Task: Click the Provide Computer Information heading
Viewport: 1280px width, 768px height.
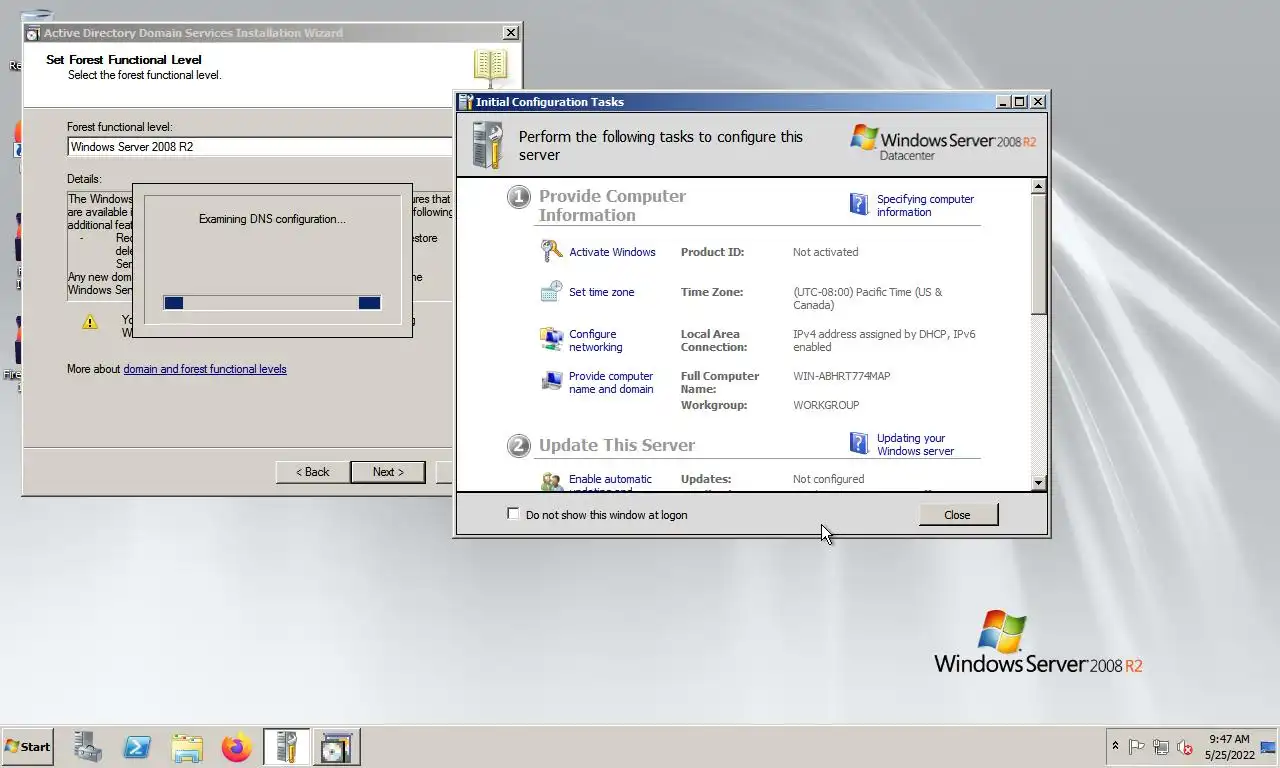Action: (612, 205)
